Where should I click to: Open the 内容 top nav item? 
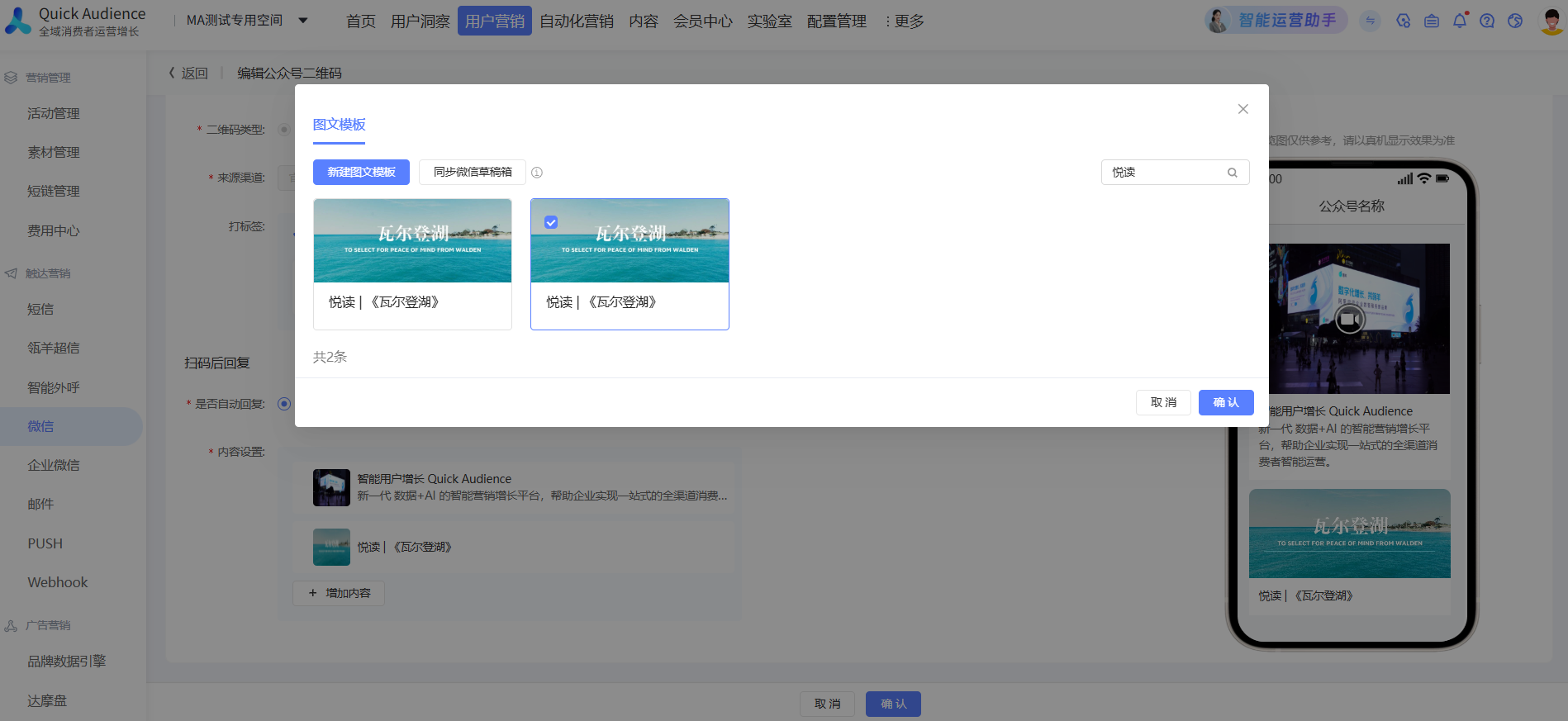[643, 21]
